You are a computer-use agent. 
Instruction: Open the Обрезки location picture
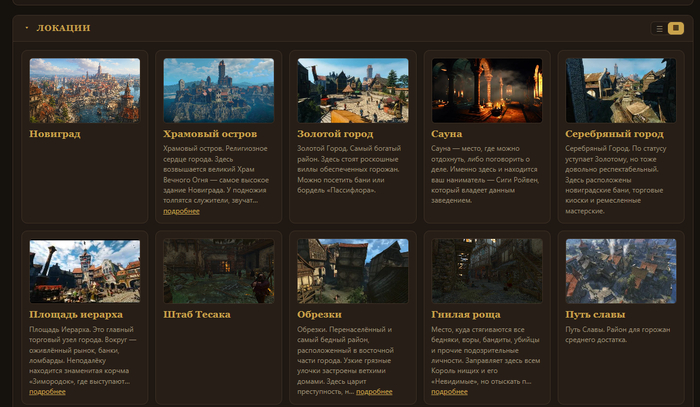[x=353, y=271]
